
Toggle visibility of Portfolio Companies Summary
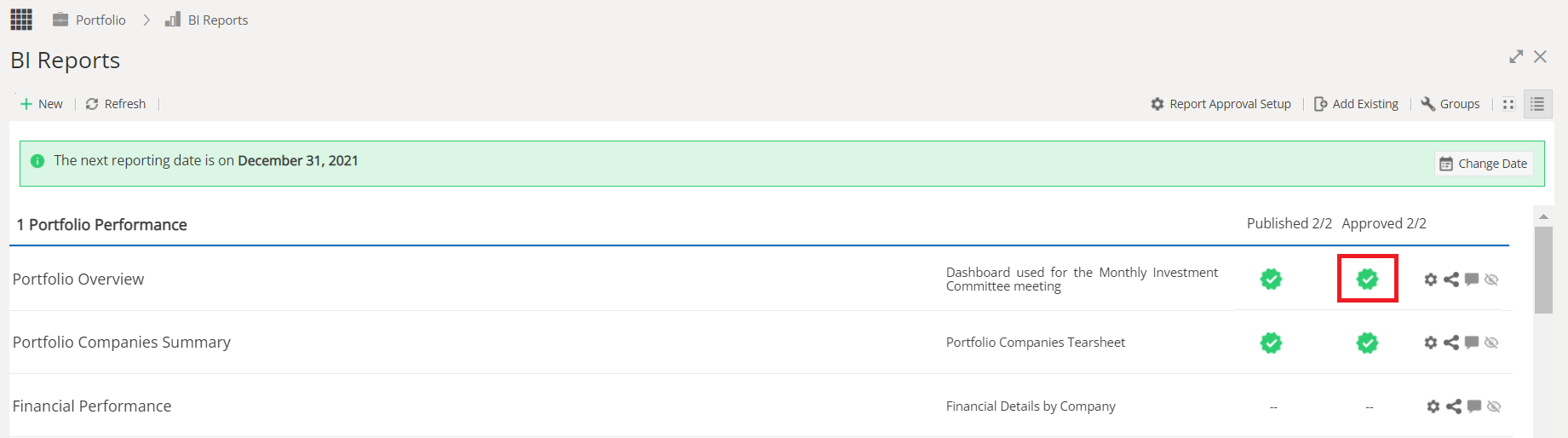1491,343
